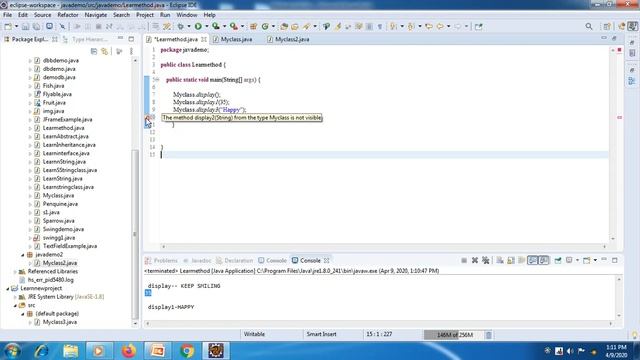This screenshot has width=640, height=360.
Task: Toggle Show Whitespace Characters pilcrow icon
Action: [x=380, y=26]
